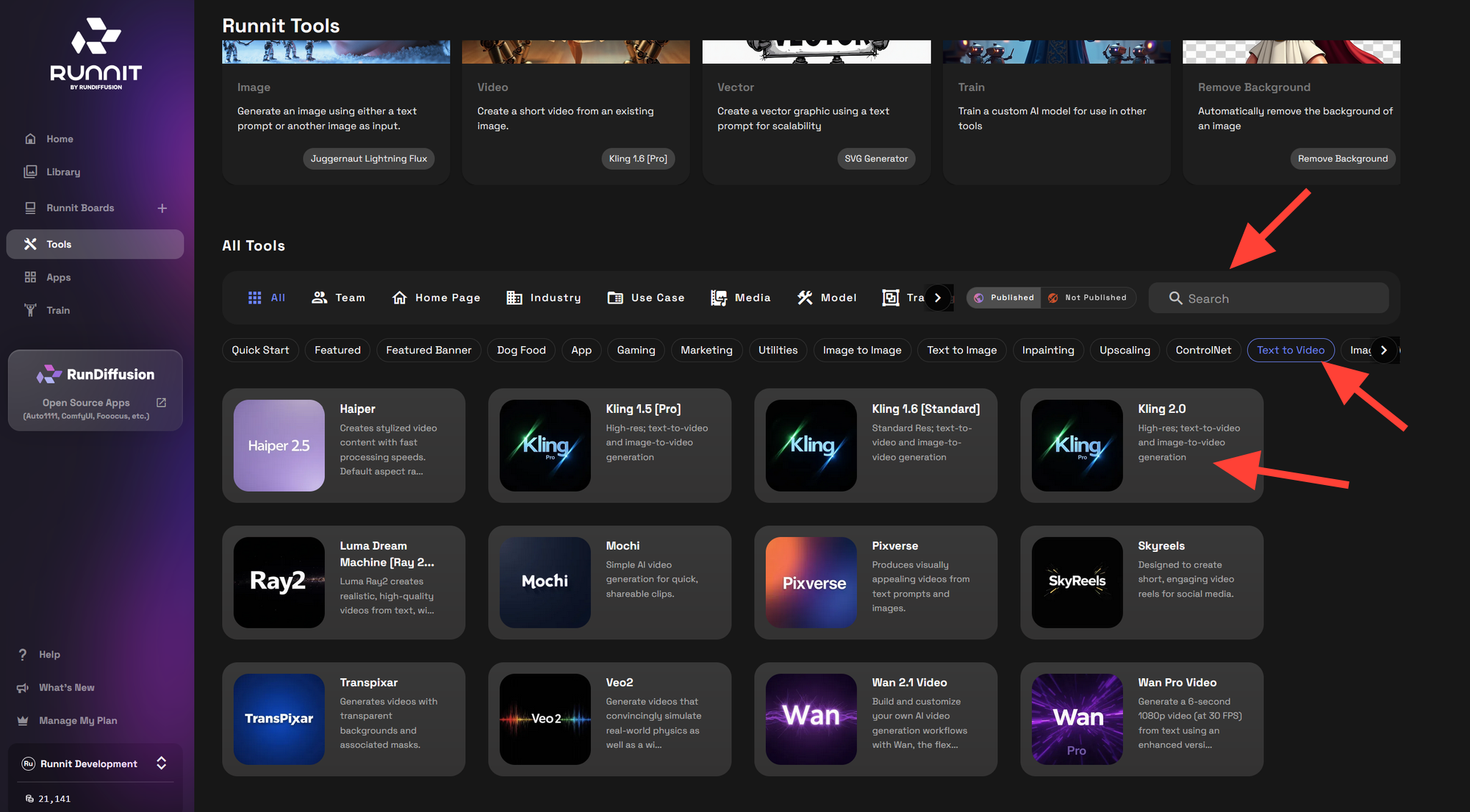Open the Kling 2.0 tool card
Screen dimensions: 1470x812
click(1141, 445)
